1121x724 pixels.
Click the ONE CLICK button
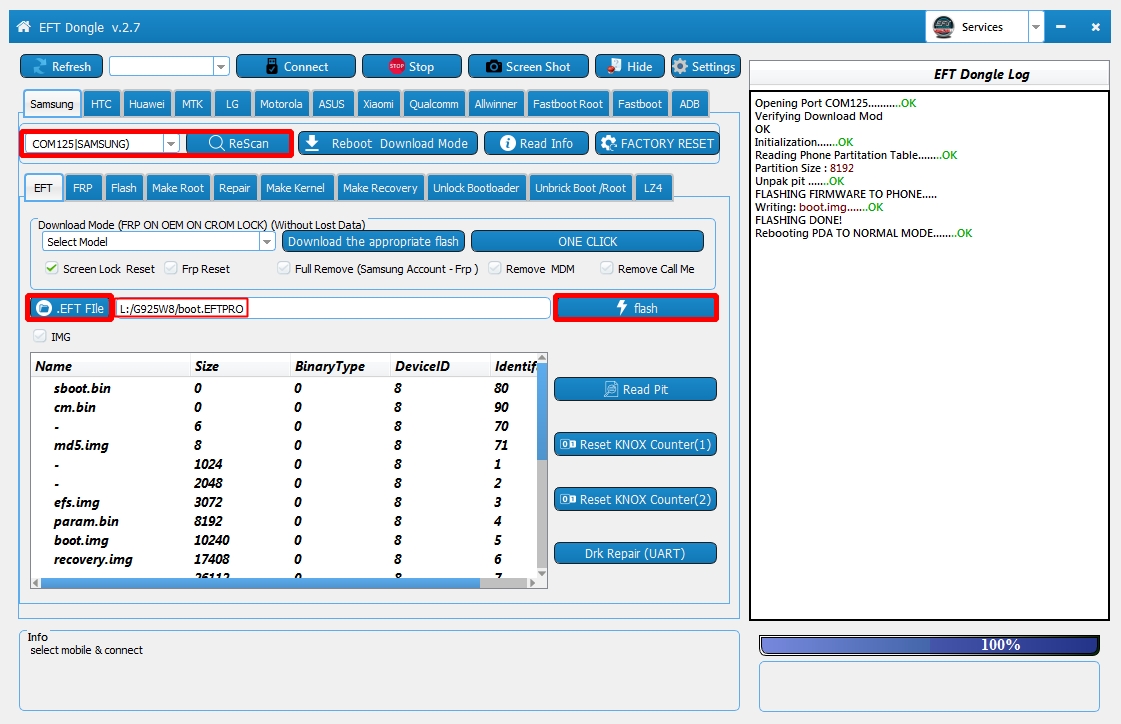(x=587, y=242)
